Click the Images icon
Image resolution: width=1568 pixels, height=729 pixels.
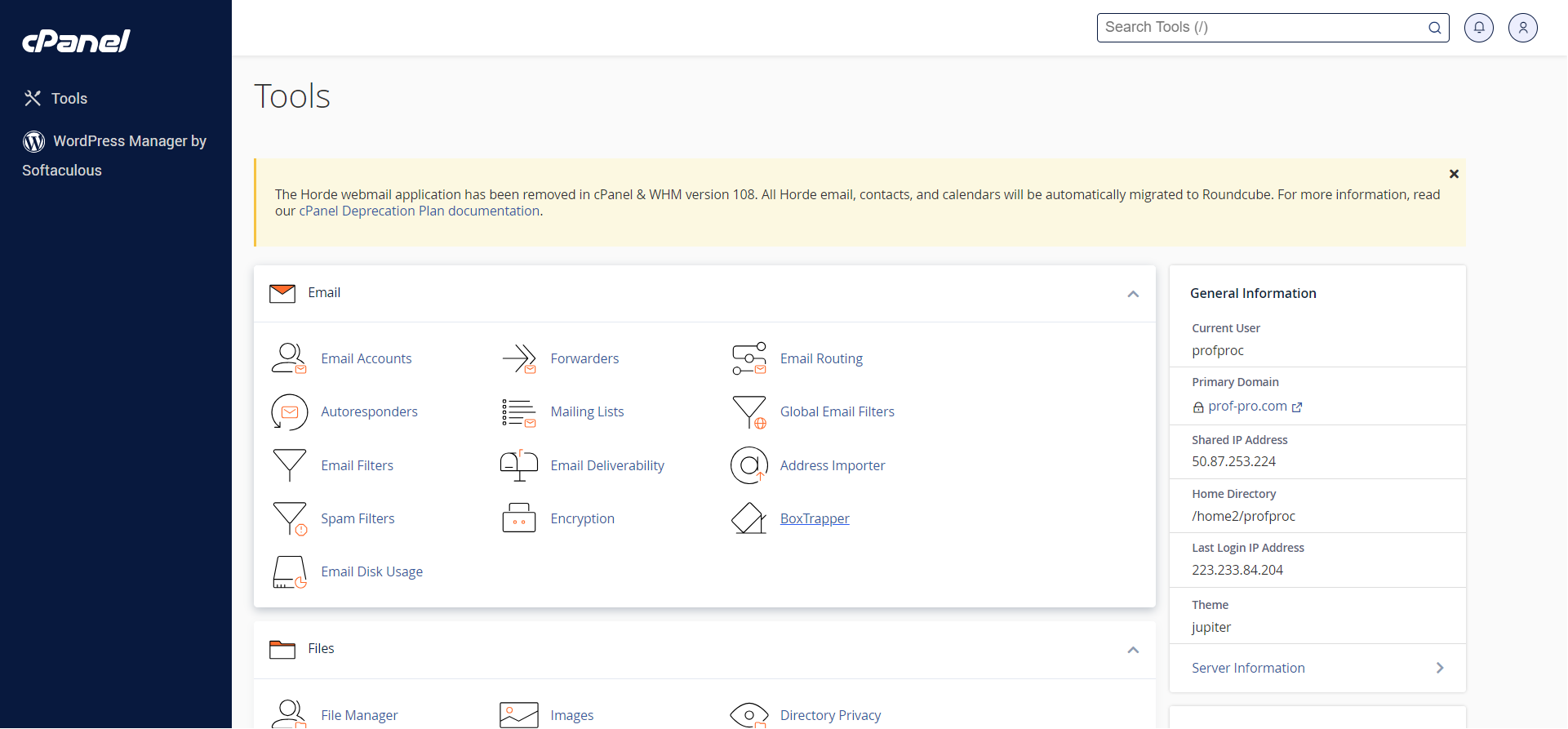click(x=519, y=715)
